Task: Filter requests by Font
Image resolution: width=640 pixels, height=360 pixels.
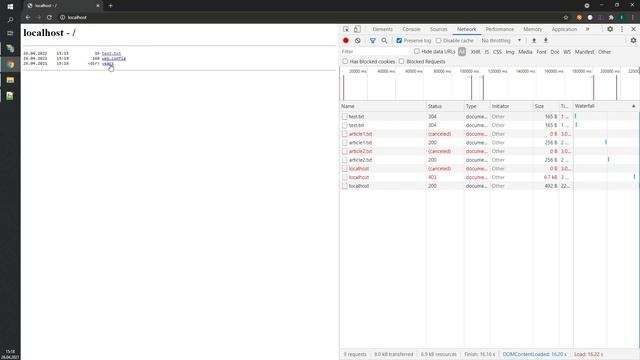Action: (x=541, y=52)
